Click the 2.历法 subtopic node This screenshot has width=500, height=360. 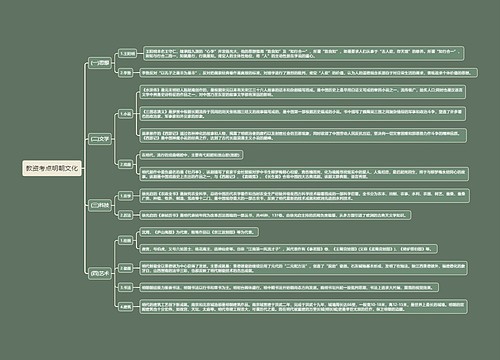[126, 215]
